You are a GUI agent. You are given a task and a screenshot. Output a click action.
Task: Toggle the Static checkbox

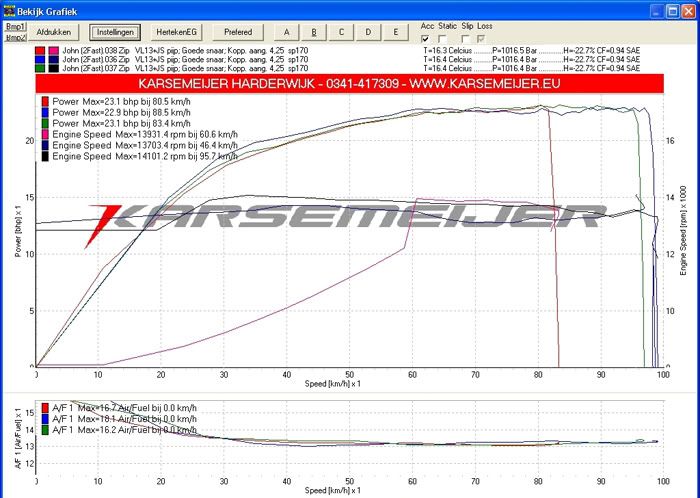point(442,39)
